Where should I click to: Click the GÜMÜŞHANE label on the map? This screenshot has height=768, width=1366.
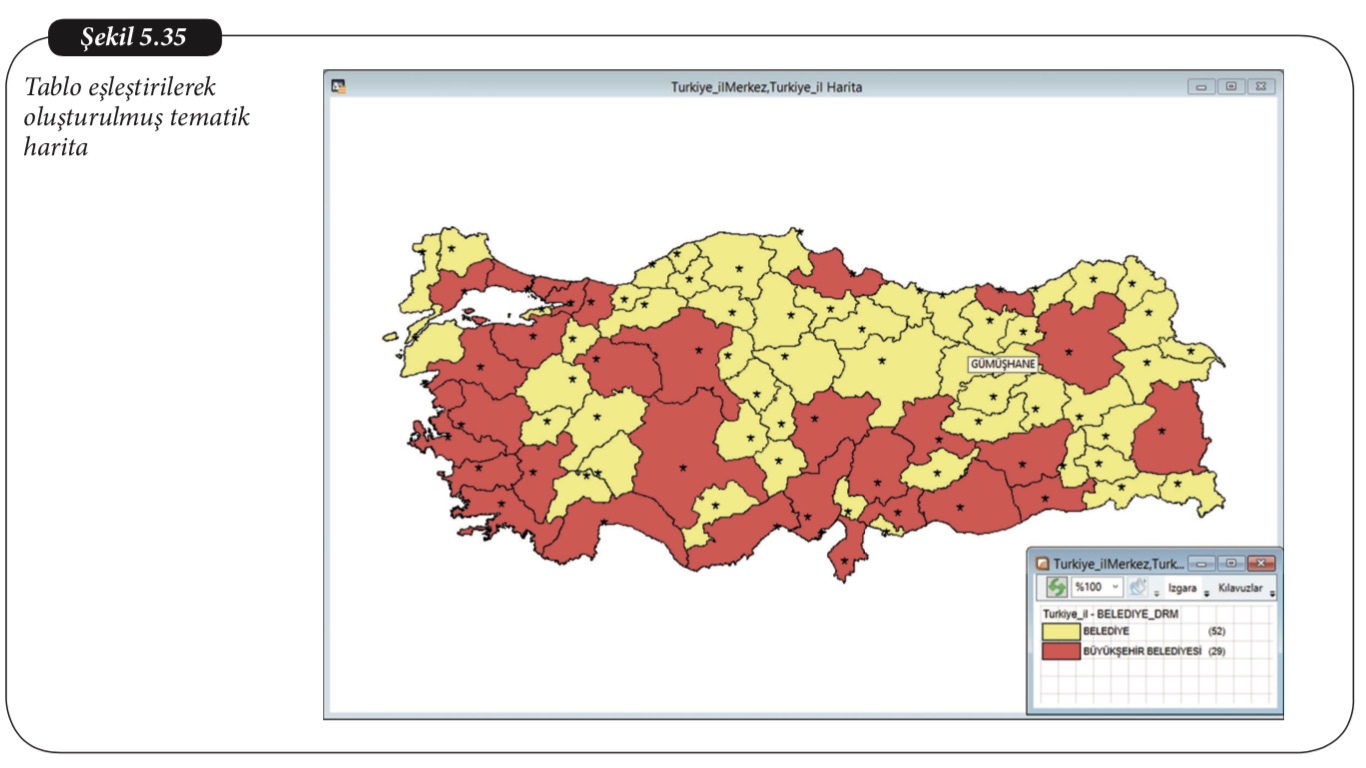pos(1002,364)
